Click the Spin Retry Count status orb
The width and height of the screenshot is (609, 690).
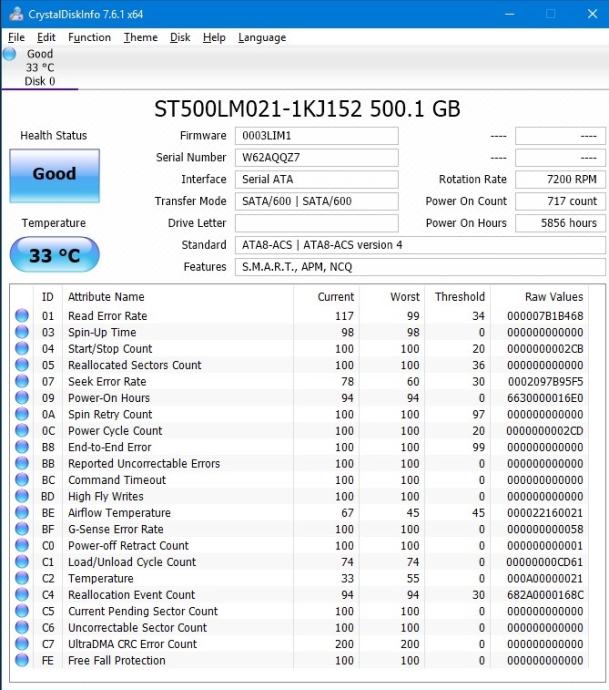point(22,414)
